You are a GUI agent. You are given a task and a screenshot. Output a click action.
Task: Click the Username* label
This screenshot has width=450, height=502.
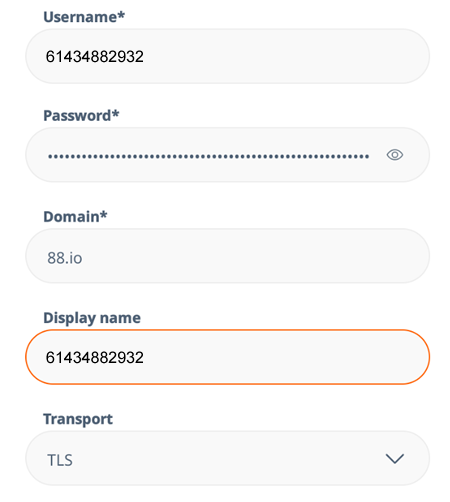coord(84,17)
